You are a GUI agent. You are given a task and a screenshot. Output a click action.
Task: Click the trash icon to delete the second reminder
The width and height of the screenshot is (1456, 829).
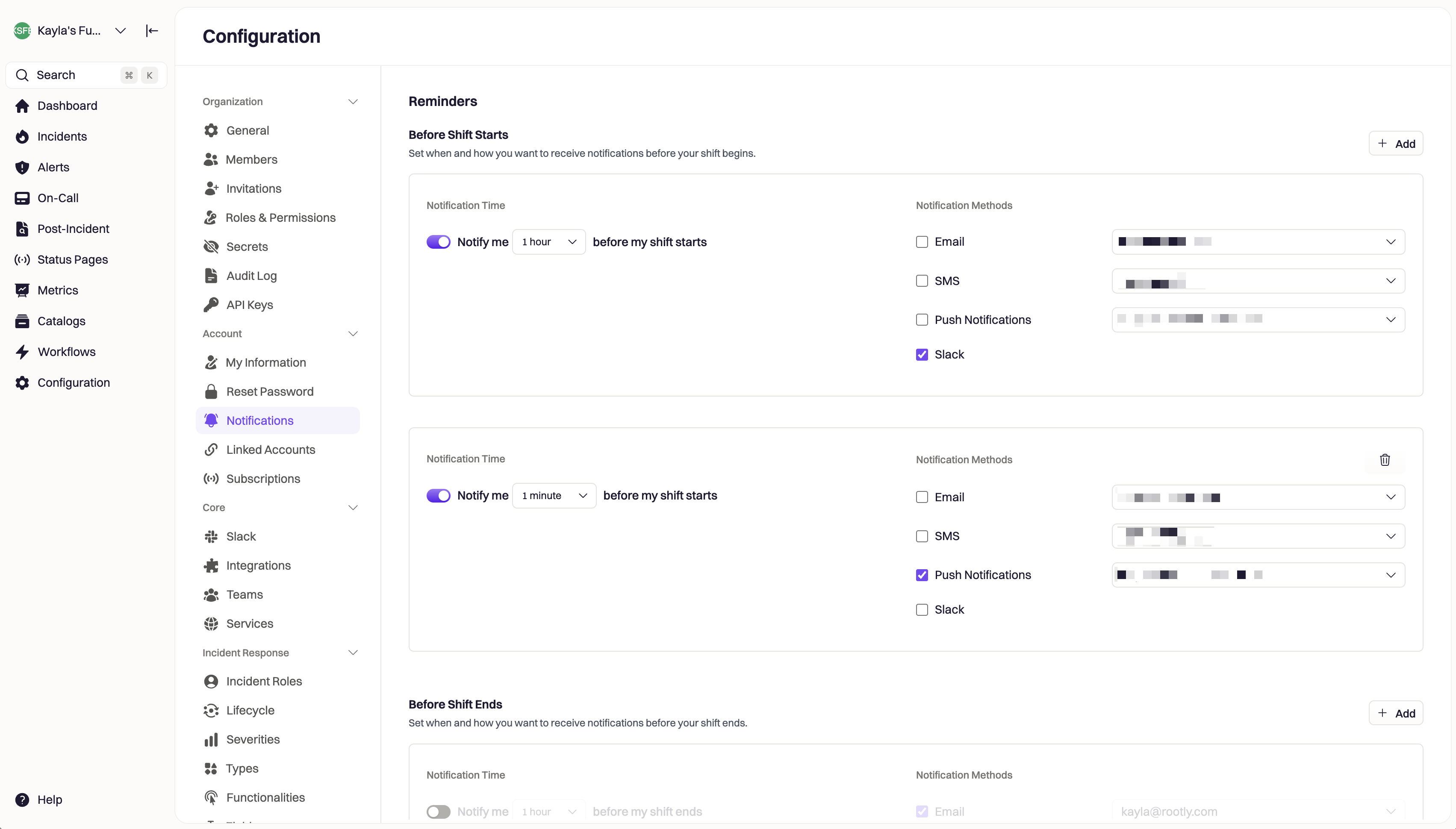click(x=1384, y=459)
